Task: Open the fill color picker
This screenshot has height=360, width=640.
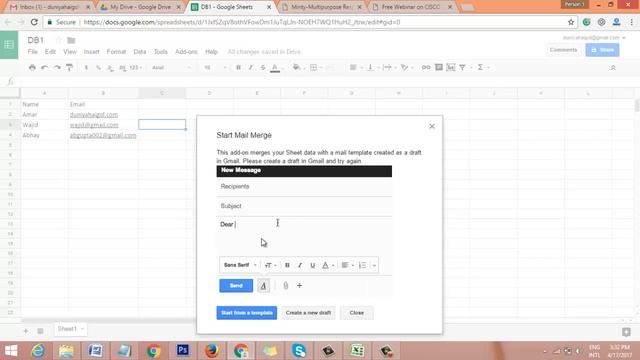Action: pos(298,67)
